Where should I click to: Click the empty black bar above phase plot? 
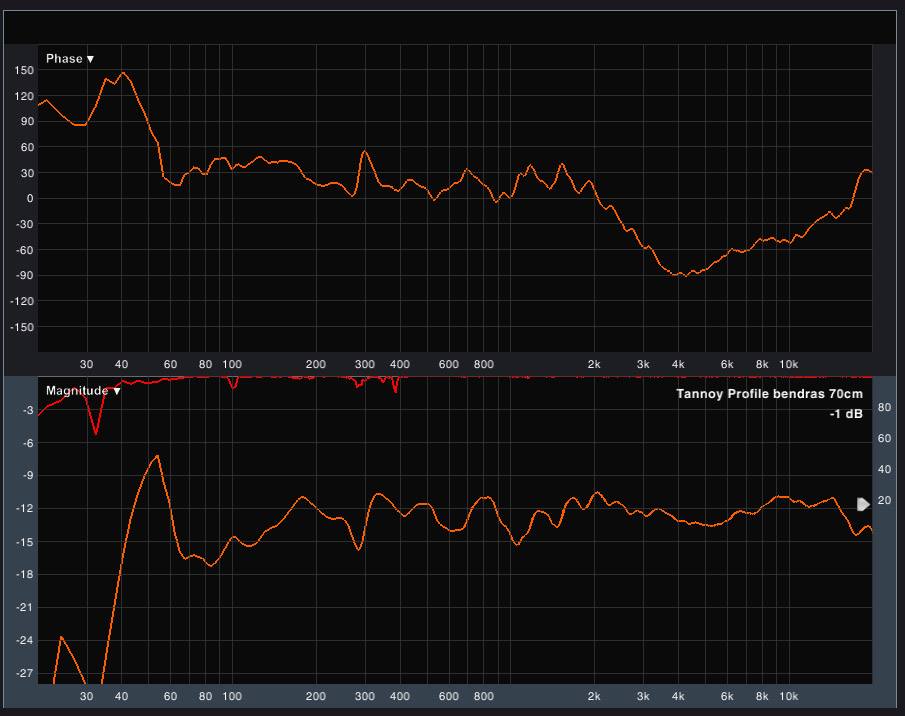450,28
